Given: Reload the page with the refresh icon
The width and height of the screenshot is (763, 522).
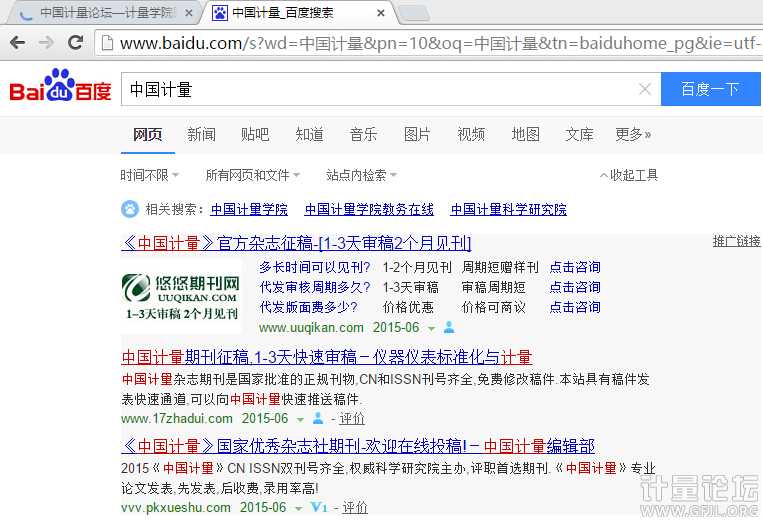Looking at the screenshot, I should point(75,43).
